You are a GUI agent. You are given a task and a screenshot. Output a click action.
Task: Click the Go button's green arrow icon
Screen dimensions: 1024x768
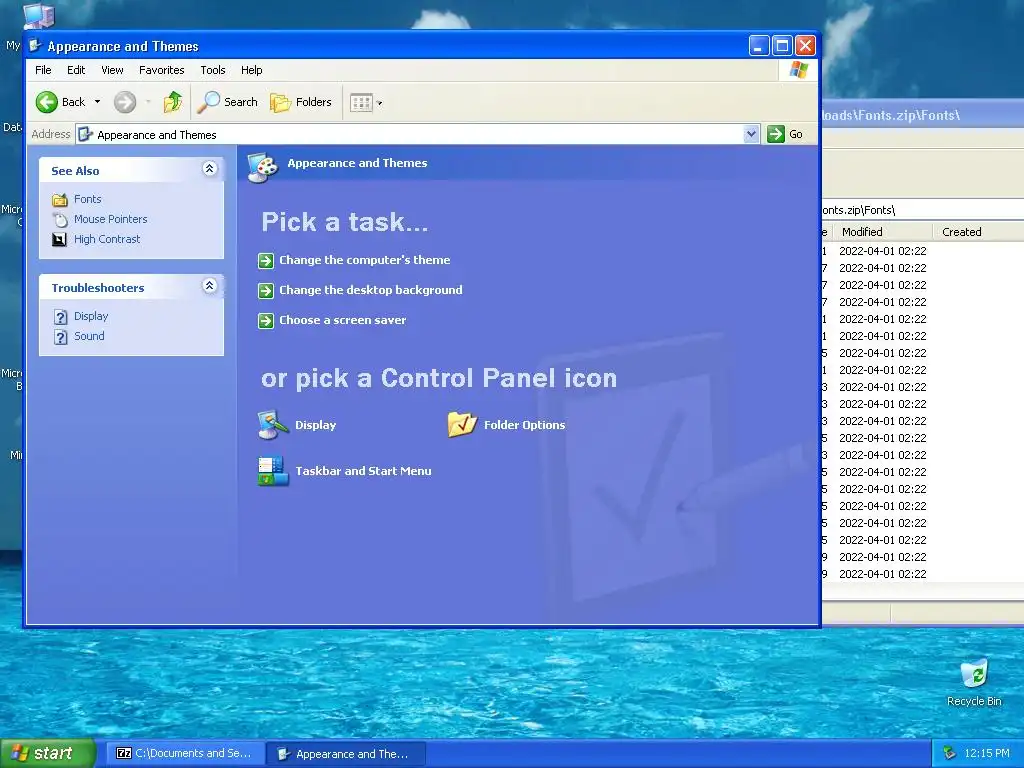tap(776, 134)
